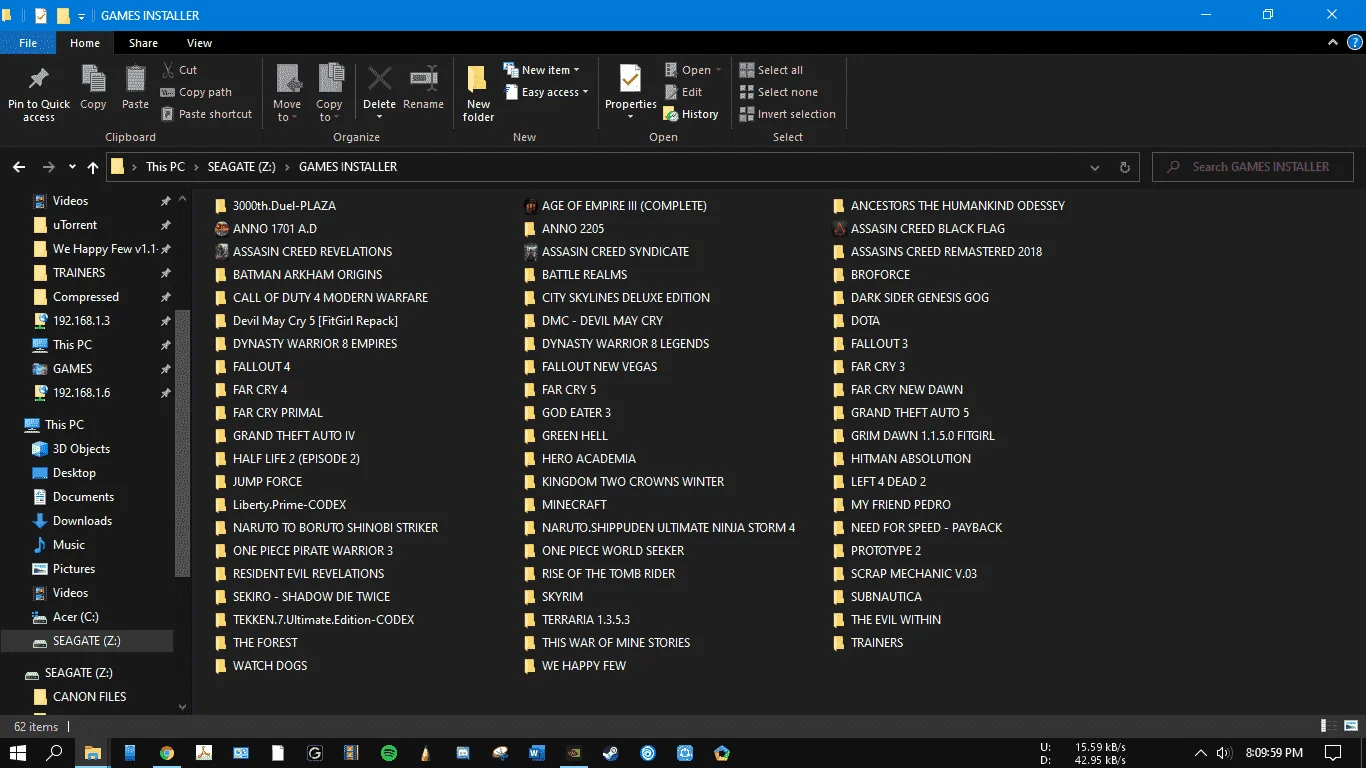Click Copy path in the ribbon
The image size is (1366, 768).
click(x=197, y=92)
